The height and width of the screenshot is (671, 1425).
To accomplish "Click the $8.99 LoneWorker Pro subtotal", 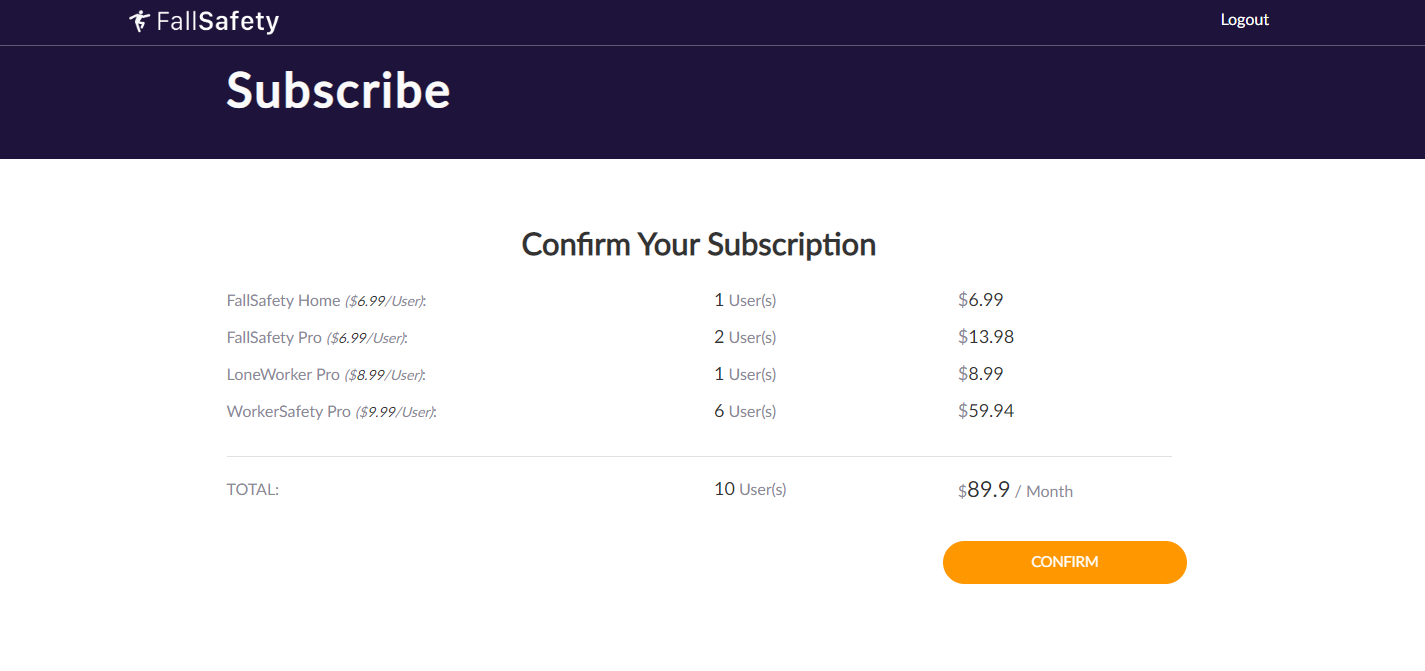I will (x=980, y=374).
